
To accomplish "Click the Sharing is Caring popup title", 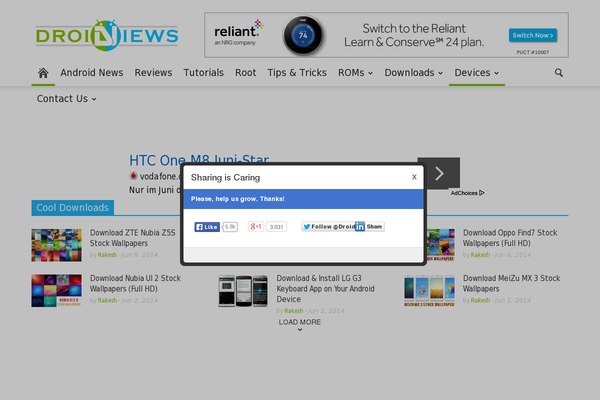I will point(225,178).
